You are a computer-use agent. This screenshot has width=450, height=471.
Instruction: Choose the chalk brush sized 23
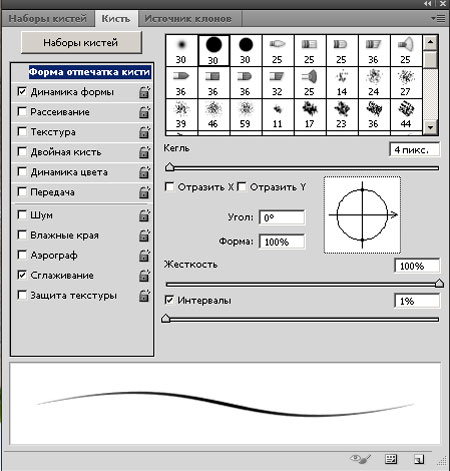pyautogui.click(x=342, y=115)
